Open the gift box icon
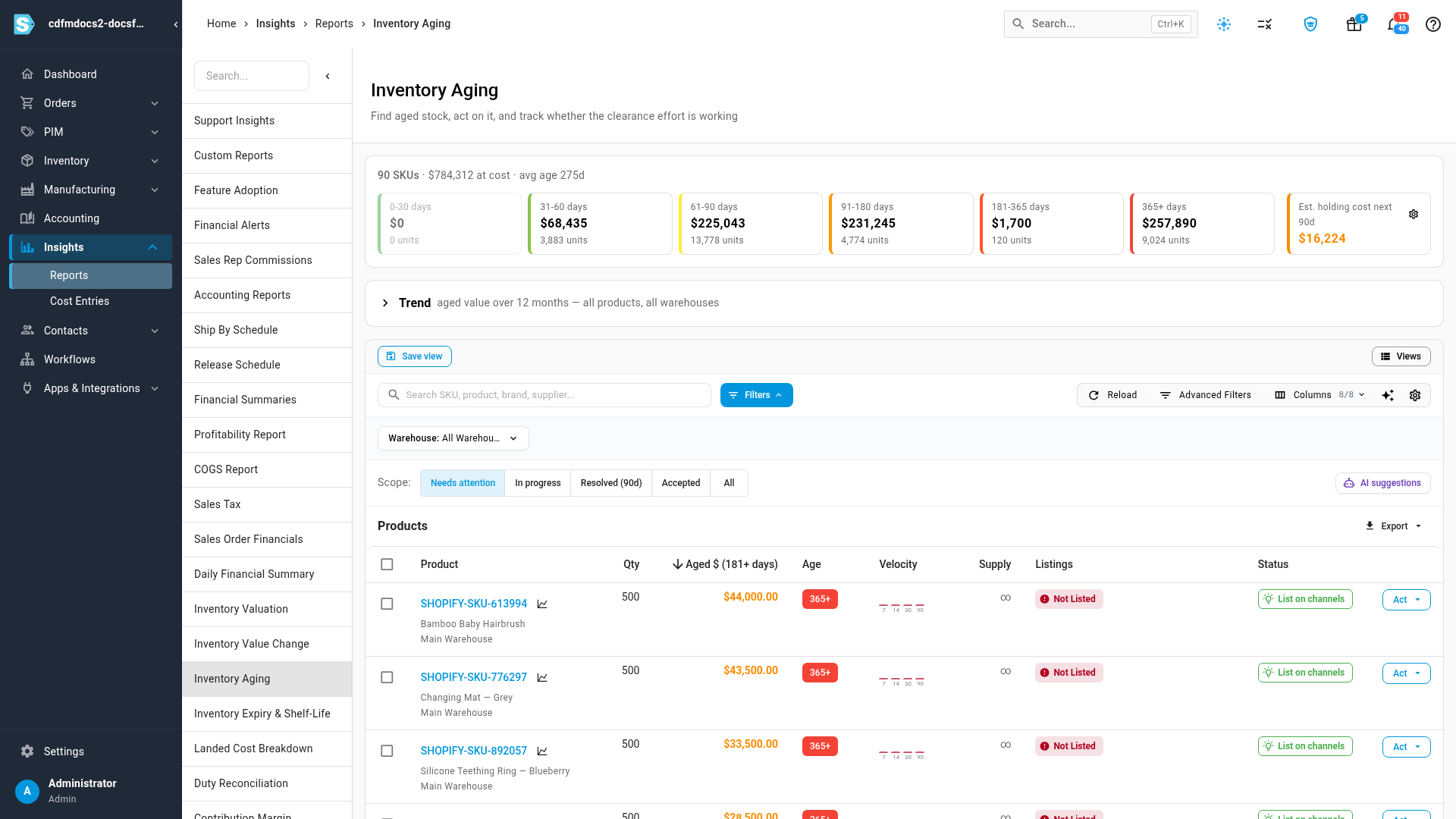1456x819 pixels. 1354,24
